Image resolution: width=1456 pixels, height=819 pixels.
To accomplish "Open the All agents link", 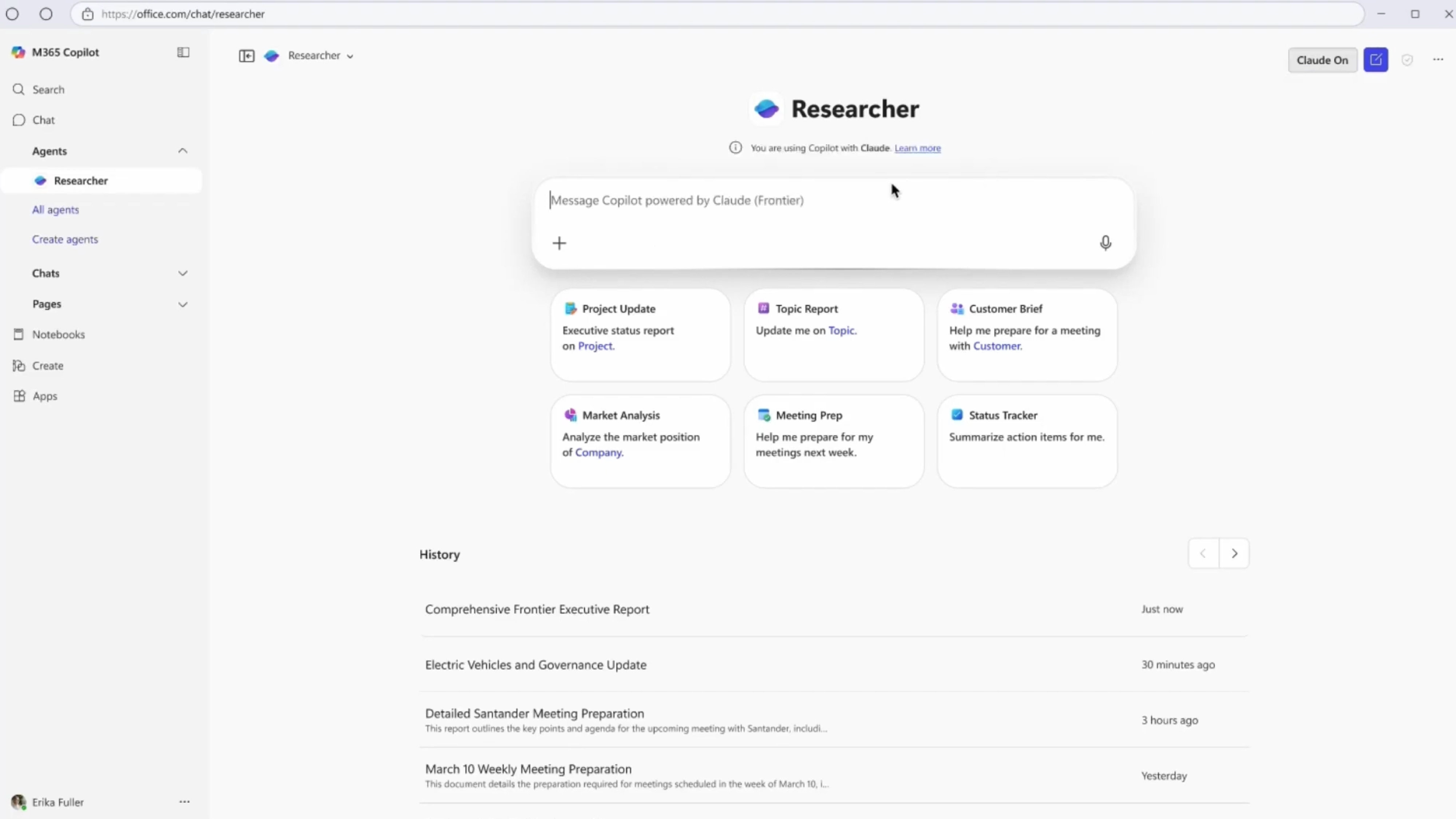I will click(55, 210).
